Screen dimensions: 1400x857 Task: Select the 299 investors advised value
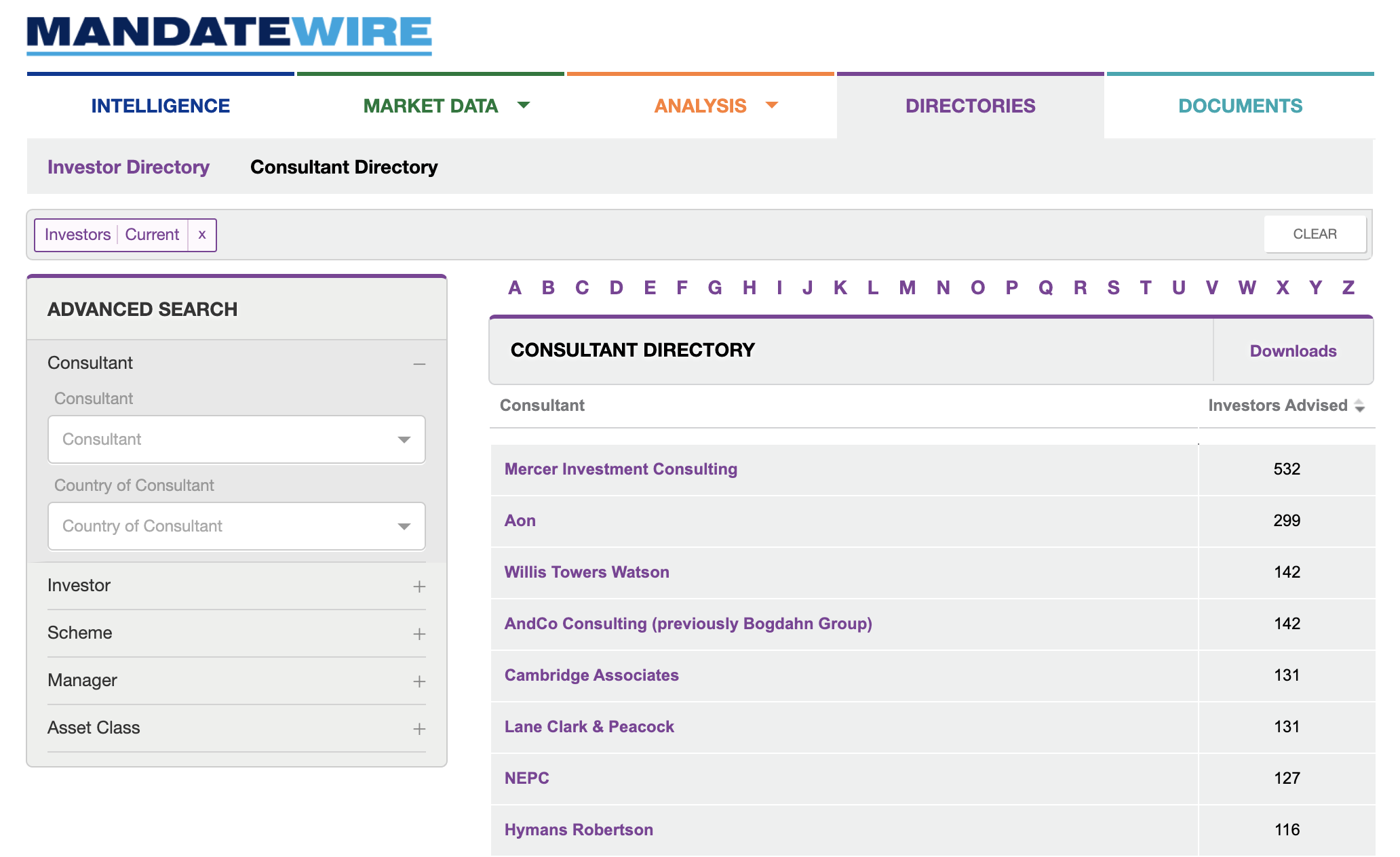[x=1287, y=521]
